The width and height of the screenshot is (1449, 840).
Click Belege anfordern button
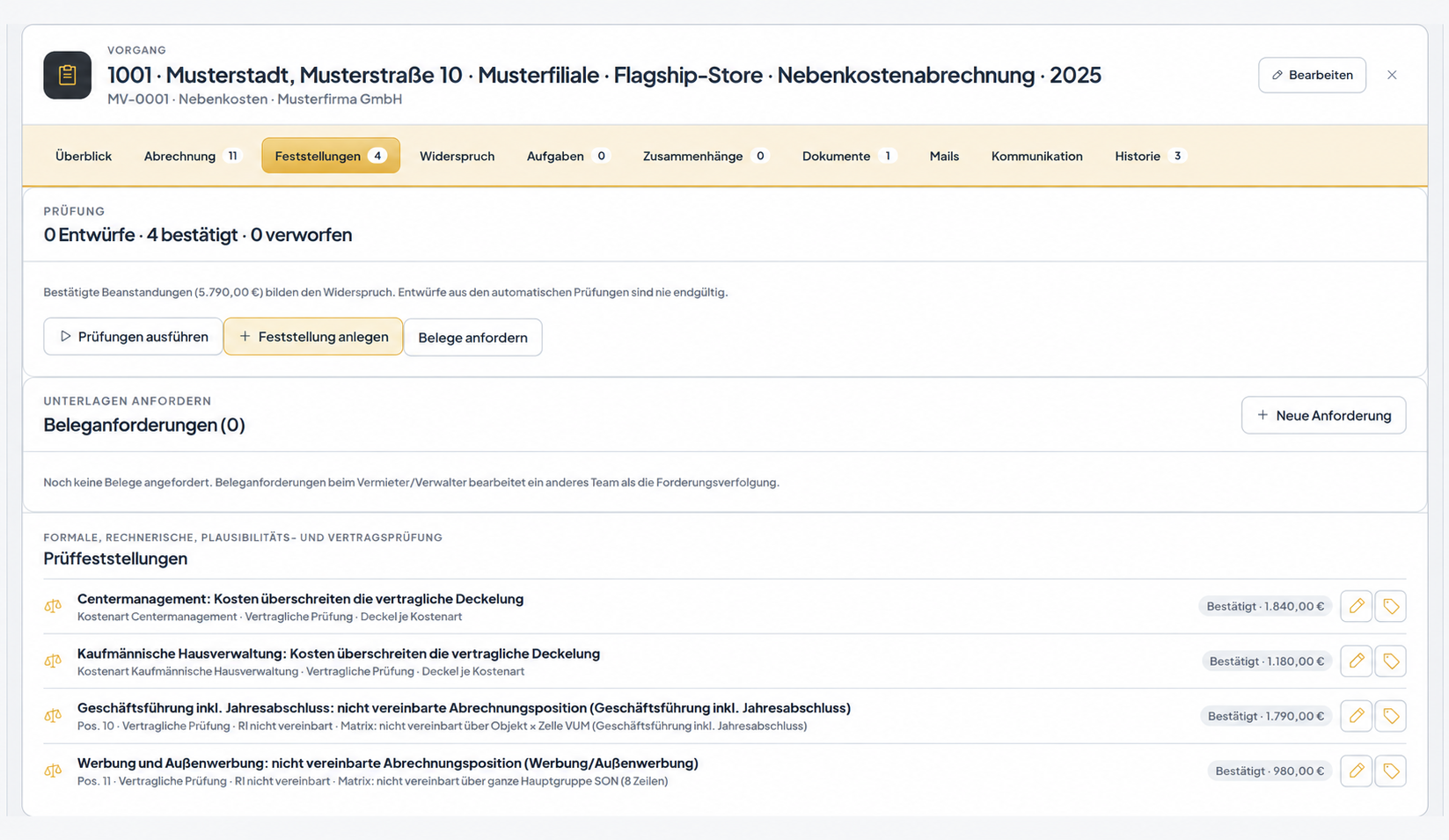[472, 338]
